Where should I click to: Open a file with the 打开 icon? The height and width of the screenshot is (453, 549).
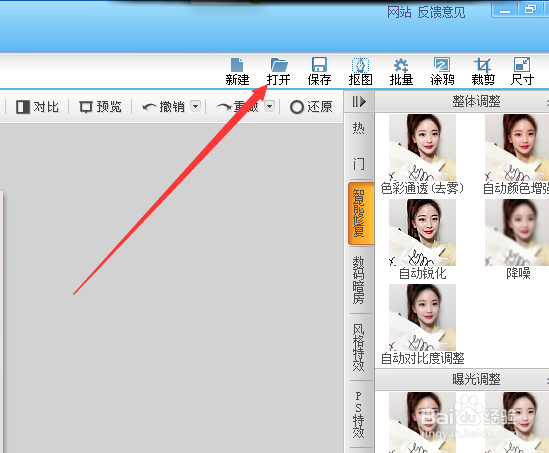pos(279,72)
